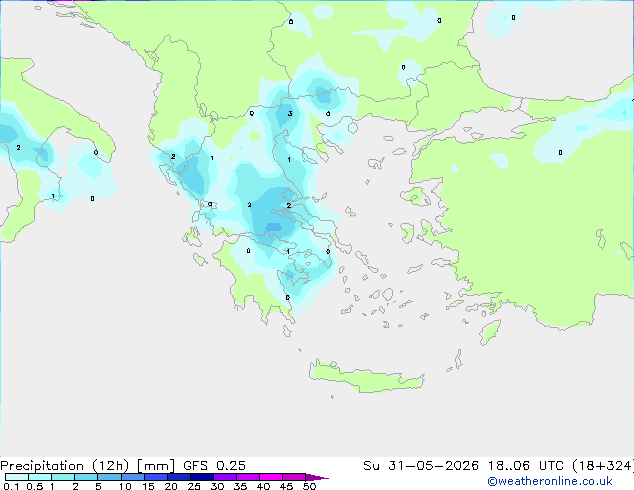The image size is (634, 490).
Task: Click the legend tick label '50'
Action: point(309,486)
